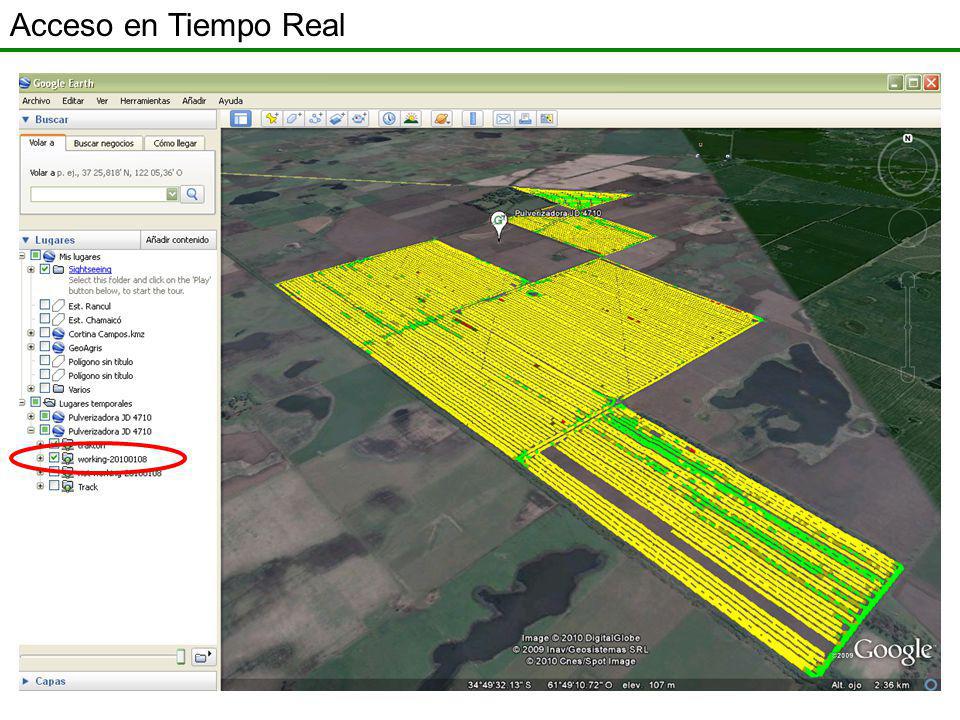Toggle the Mis lugares checkbox

click(x=36, y=255)
